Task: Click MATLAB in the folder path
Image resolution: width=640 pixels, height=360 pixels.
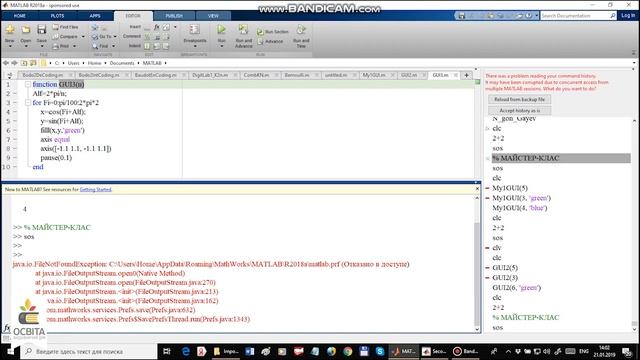Action: pyautogui.click(x=152, y=63)
